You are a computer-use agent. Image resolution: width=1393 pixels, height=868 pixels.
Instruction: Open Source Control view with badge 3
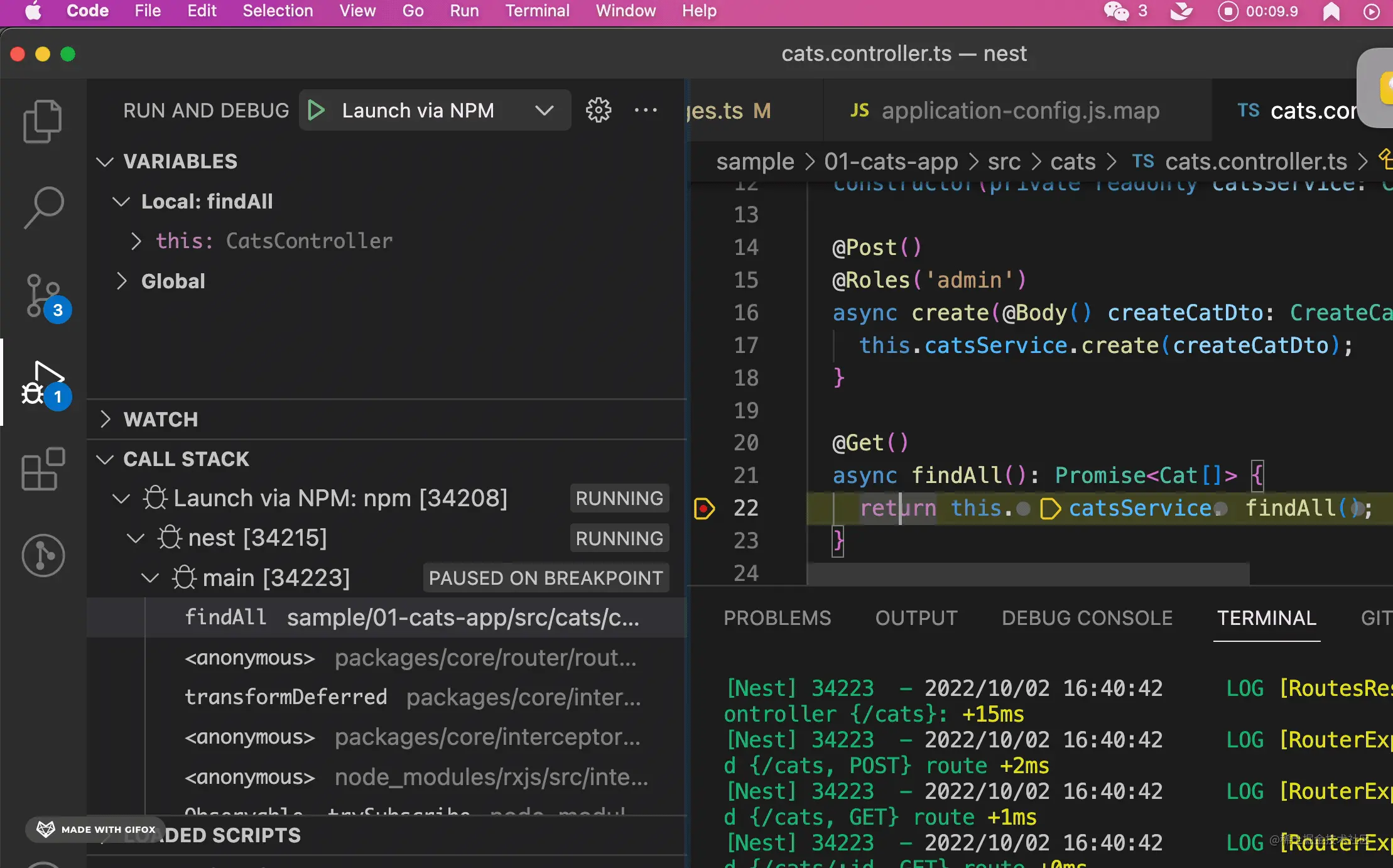[43, 295]
